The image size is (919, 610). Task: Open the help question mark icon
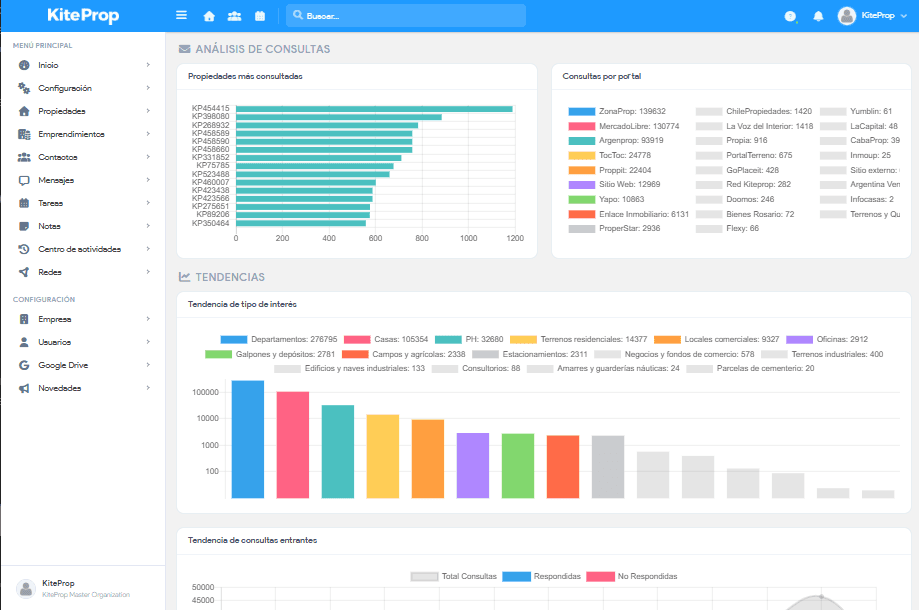pyautogui.click(x=790, y=16)
